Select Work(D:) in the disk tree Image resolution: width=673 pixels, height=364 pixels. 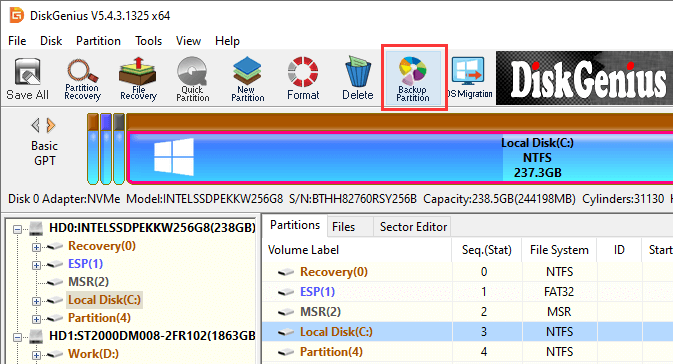click(93, 354)
